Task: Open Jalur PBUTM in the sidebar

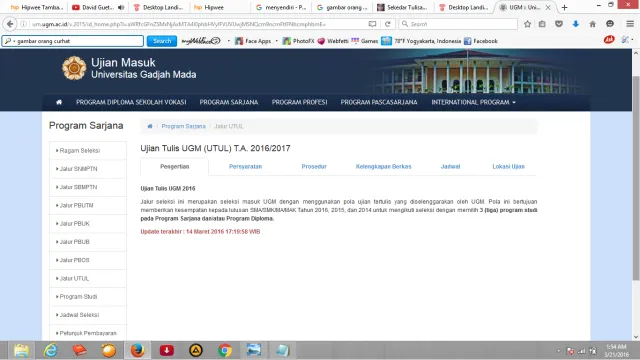Action: 88,205
